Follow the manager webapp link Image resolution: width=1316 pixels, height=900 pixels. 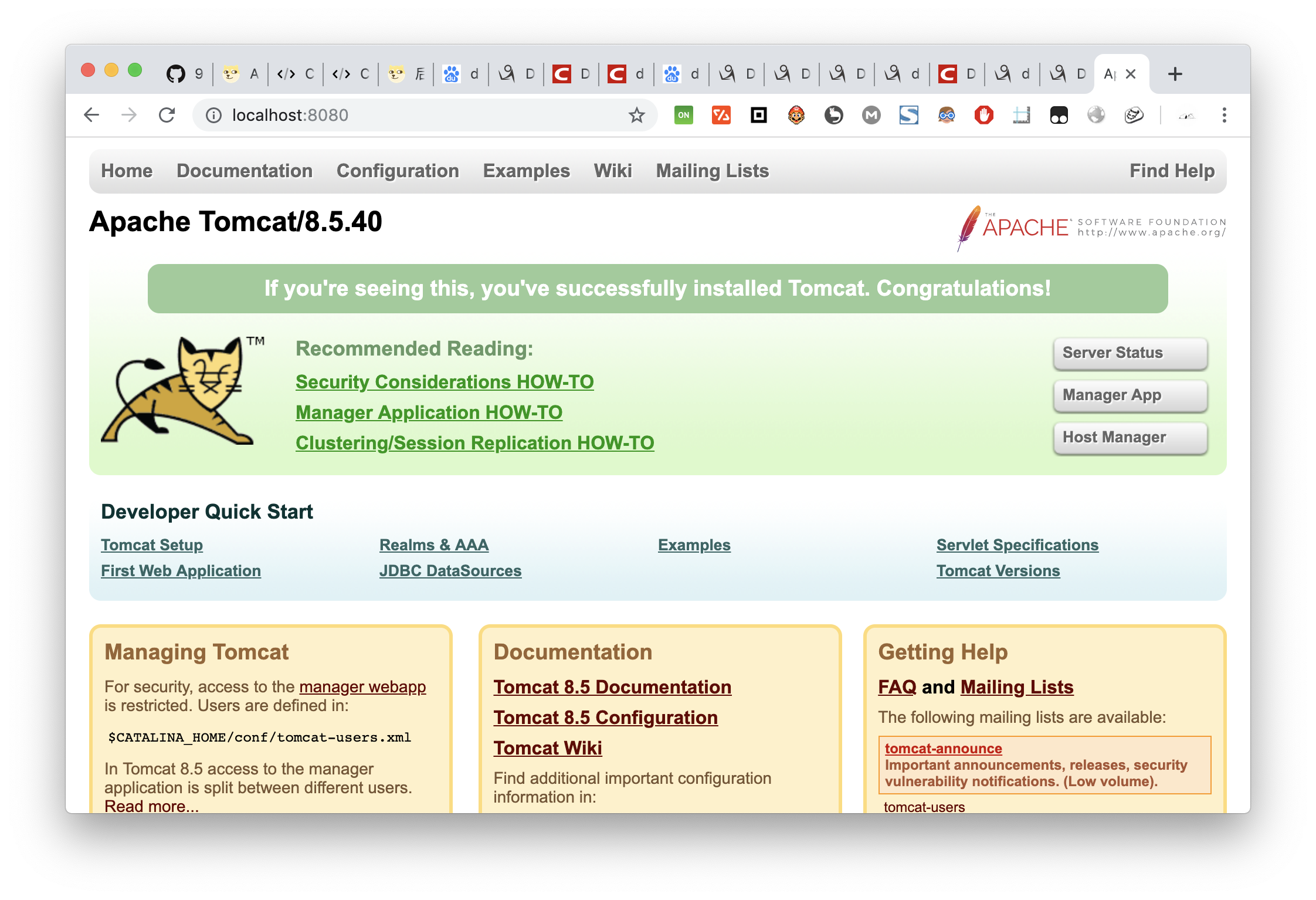coord(362,686)
